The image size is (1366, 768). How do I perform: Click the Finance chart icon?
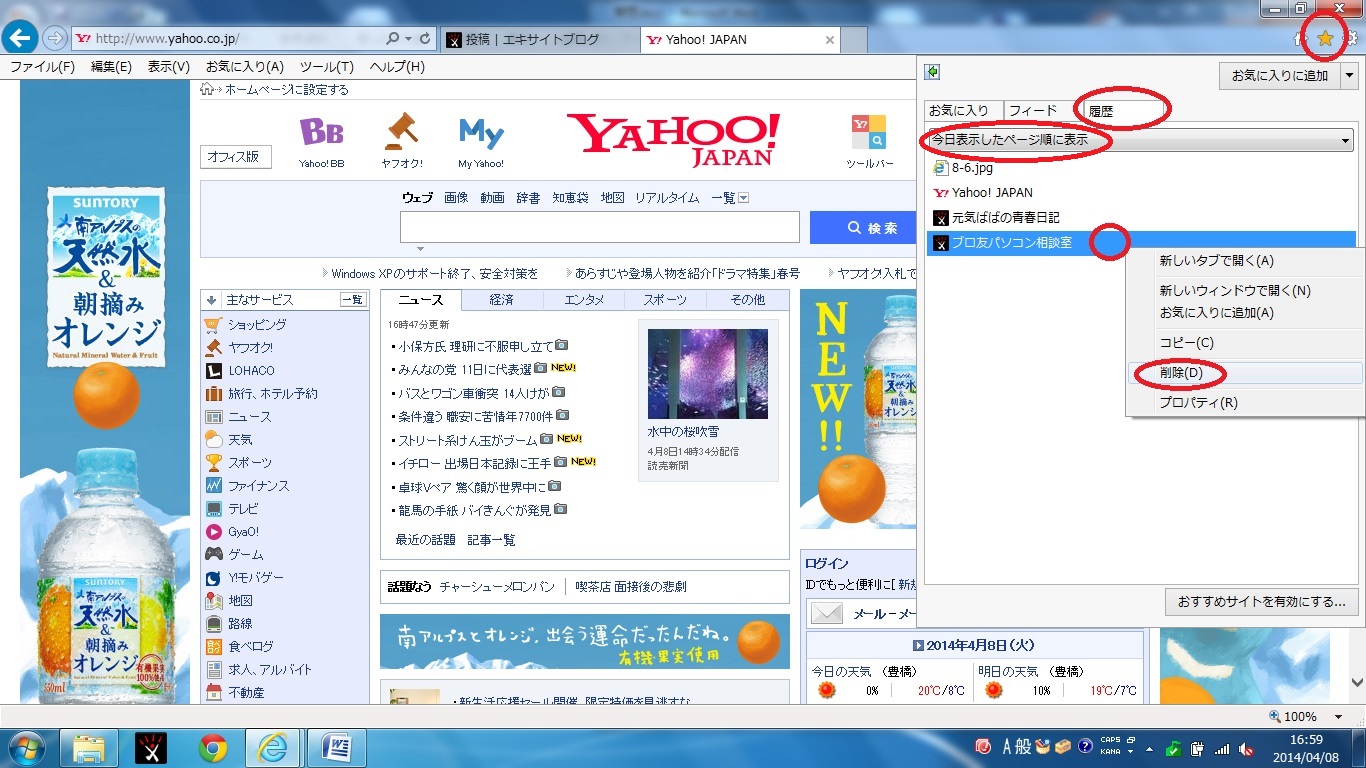[x=213, y=486]
